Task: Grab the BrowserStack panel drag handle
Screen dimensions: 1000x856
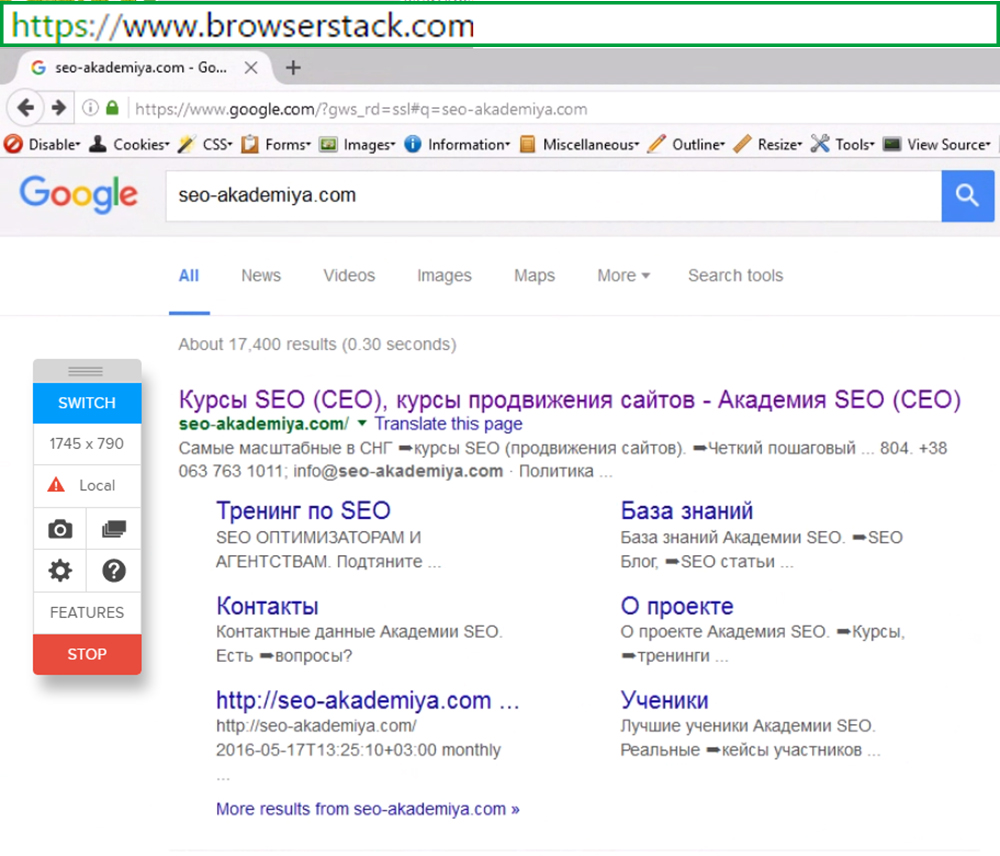Action: click(x=86, y=371)
